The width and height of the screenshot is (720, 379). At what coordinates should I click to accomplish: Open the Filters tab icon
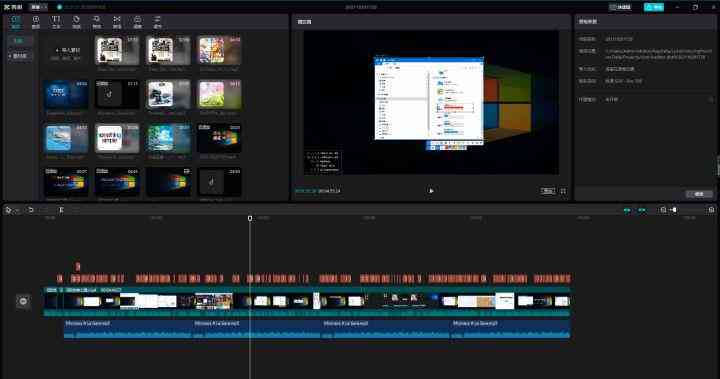tap(137, 22)
